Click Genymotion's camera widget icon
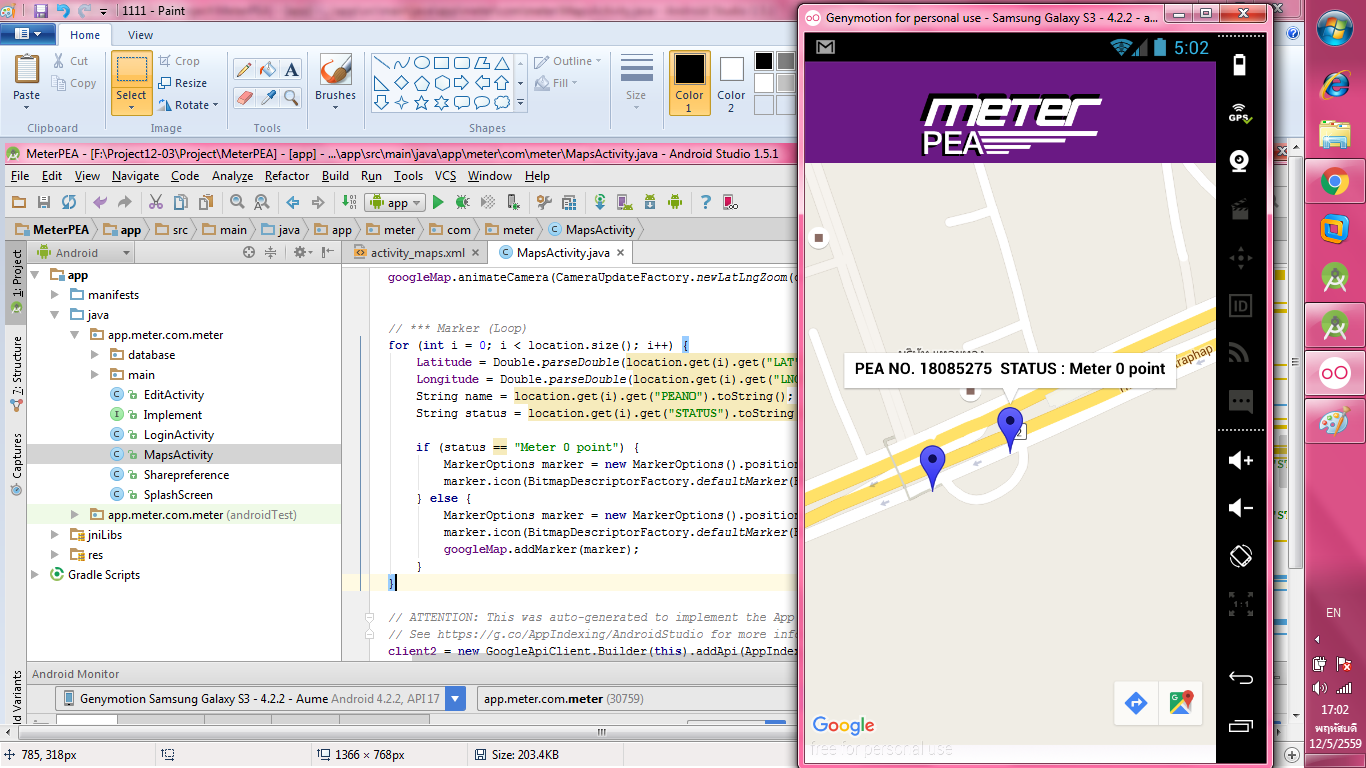This screenshot has height=768, width=1366. (x=1240, y=161)
